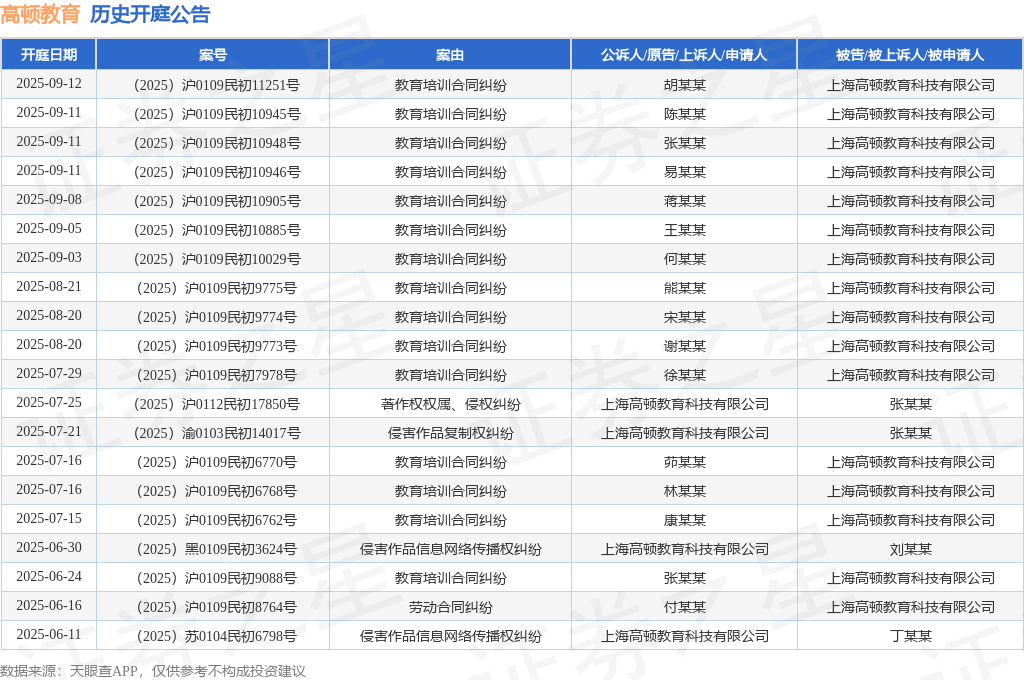Viewport: 1024px width, 680px height.
Task: Click the cause 侵害作品复制权纠纷
Action: 451,433
